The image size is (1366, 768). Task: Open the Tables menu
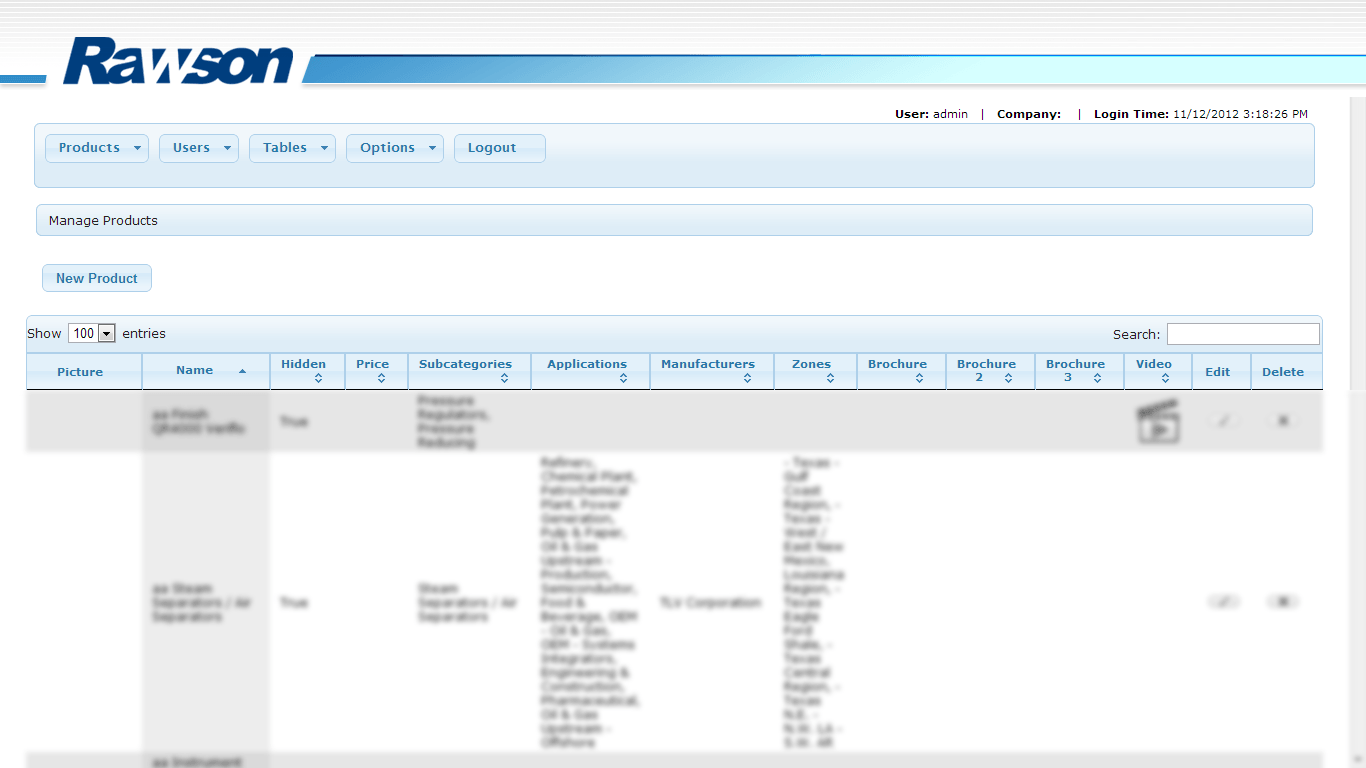click(292, 148)
